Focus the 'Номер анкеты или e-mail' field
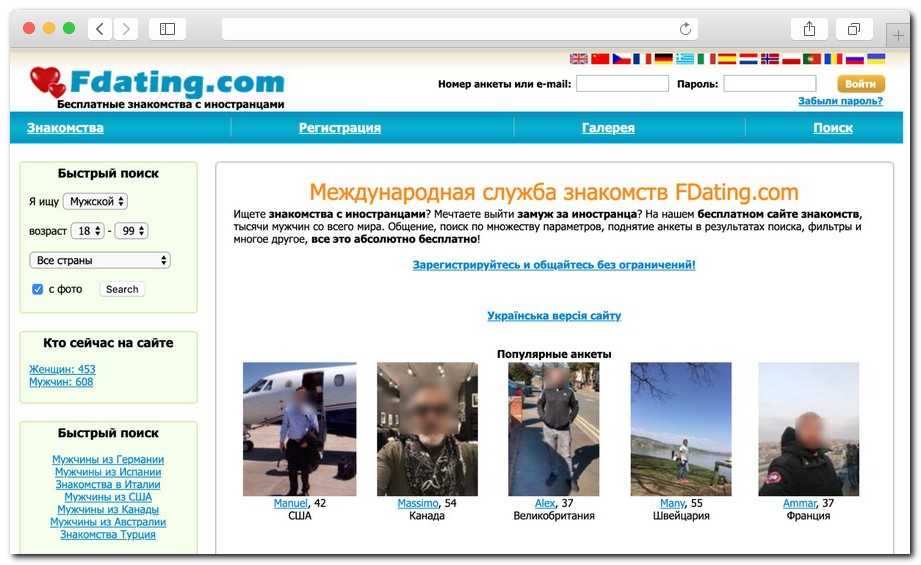The height and width of the screenshot is (565, 921). click(622, 84)
